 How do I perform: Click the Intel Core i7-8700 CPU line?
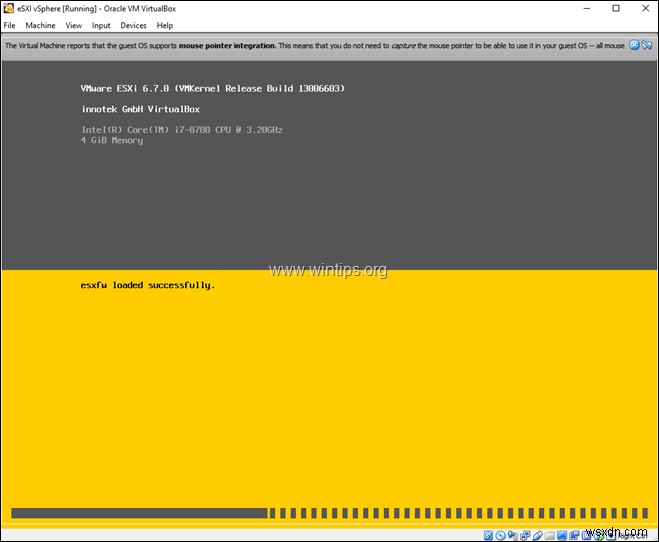click(182, 130)
